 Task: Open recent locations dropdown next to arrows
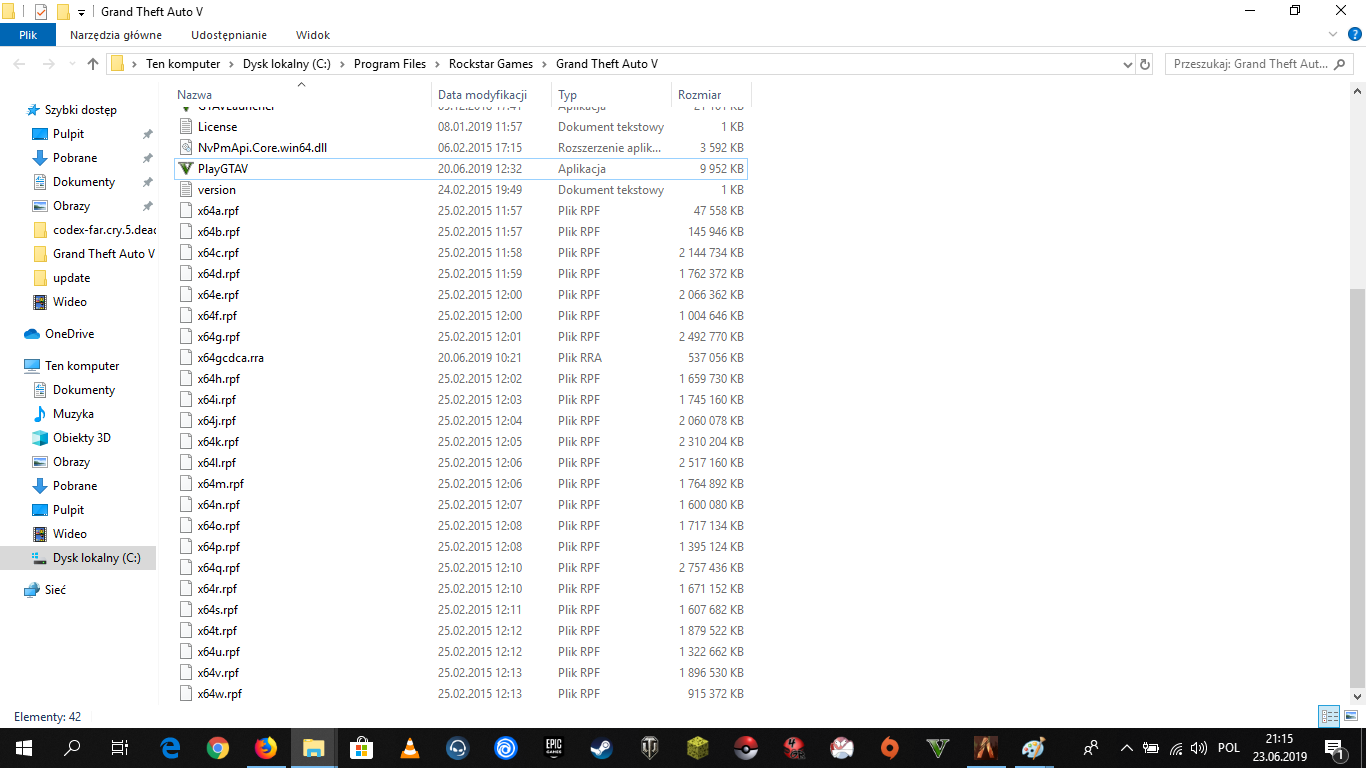tap(72, 64)
